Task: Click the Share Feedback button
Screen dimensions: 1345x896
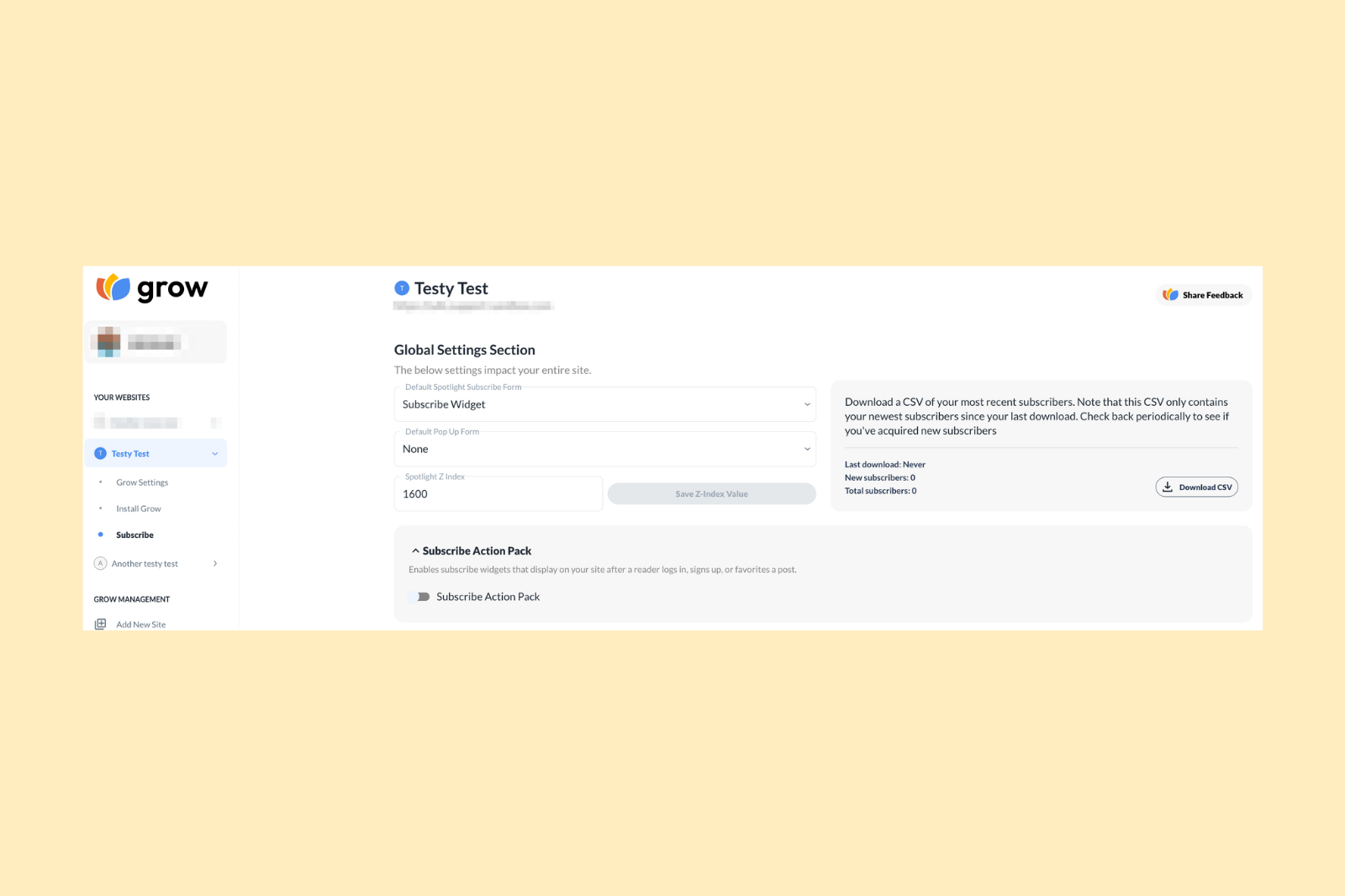Action: click(x=1203, y=294)
